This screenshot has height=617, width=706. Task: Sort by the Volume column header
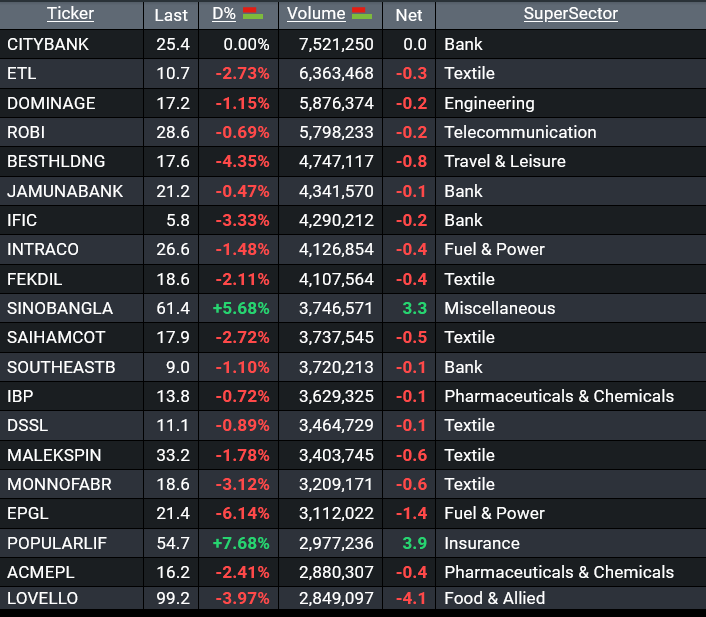tap(316, 14)
